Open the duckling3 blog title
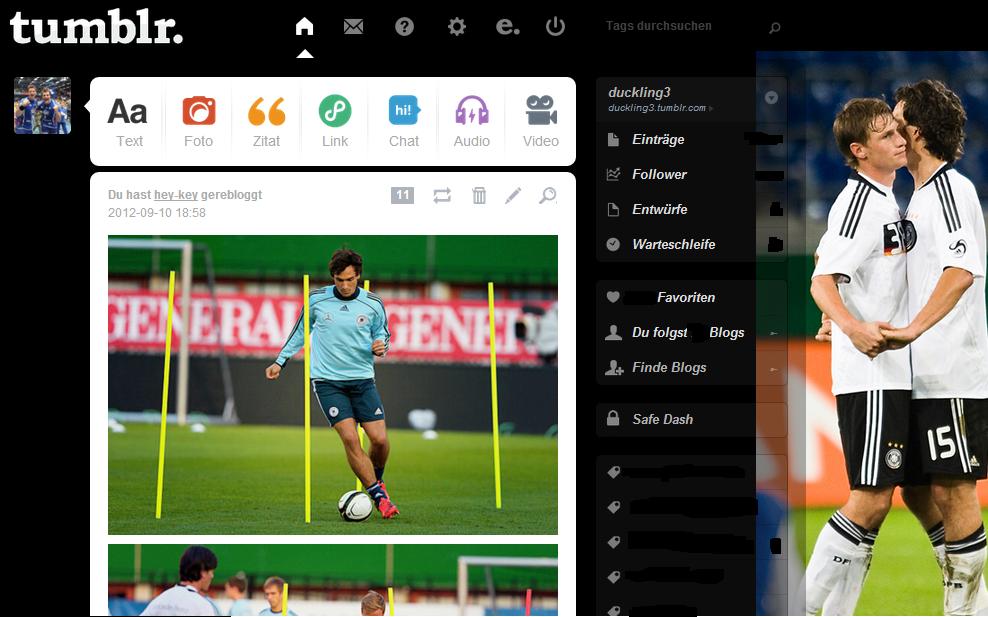988x617 pixels. [x=639, y=92]
